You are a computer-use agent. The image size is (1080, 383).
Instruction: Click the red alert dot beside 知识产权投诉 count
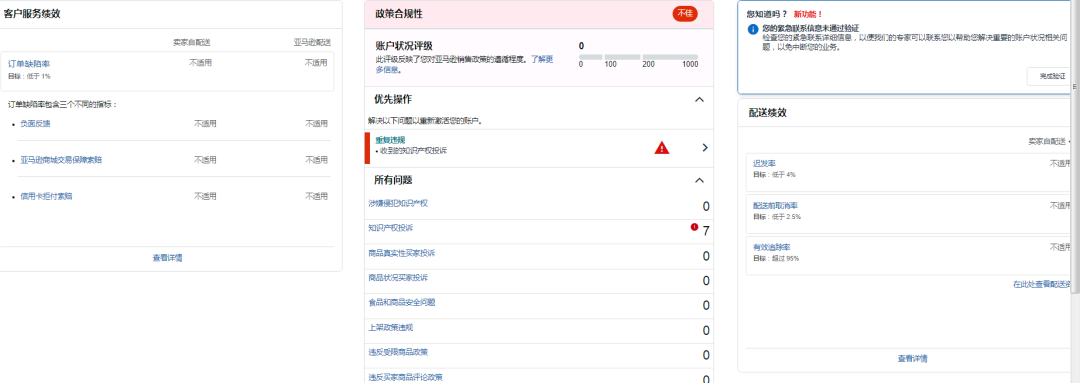[x=694, y=227]
